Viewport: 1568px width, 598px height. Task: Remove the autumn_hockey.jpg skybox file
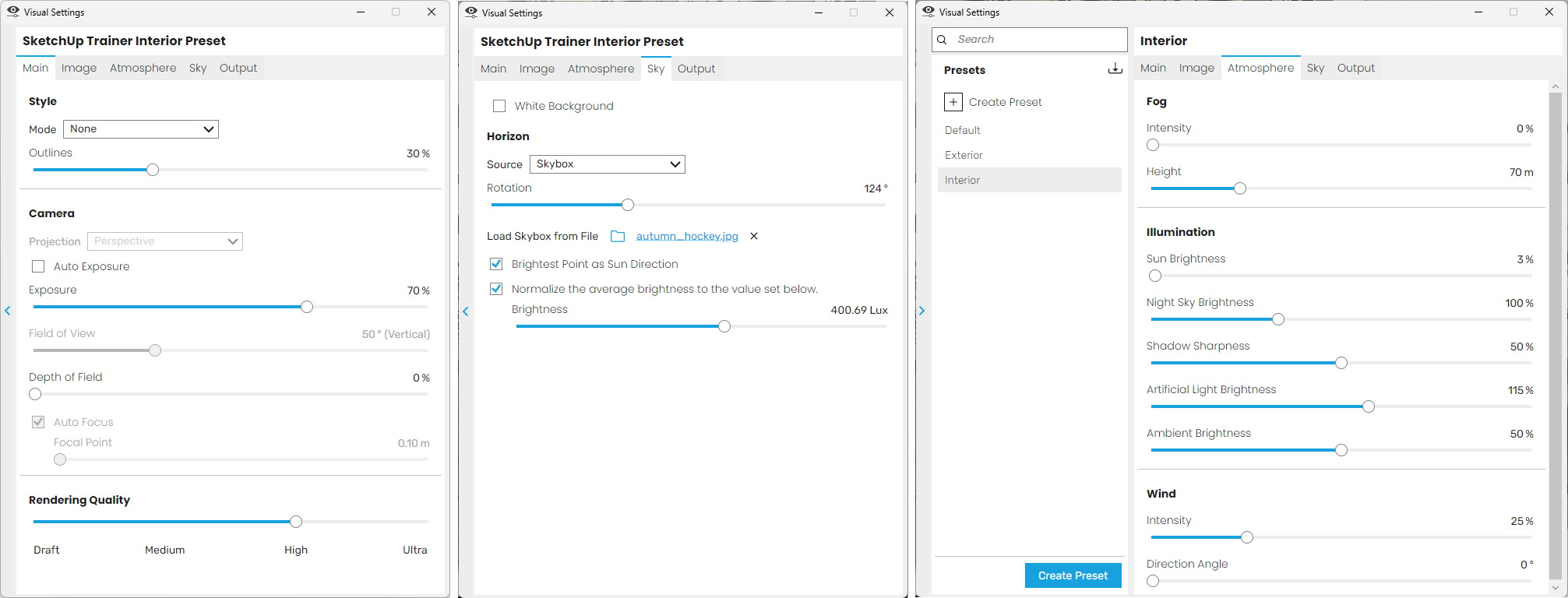pyautogui.click(x=753, y=236)
